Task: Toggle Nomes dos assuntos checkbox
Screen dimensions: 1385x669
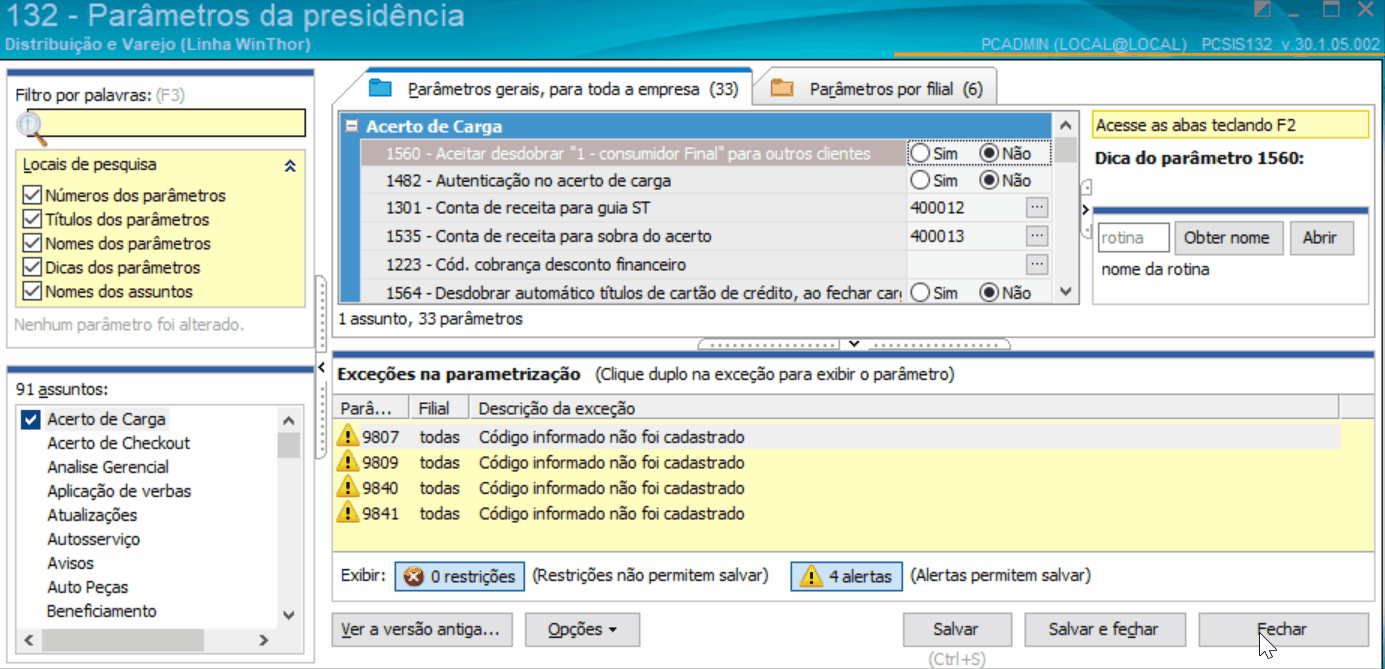Action: (x=31, y=292)
